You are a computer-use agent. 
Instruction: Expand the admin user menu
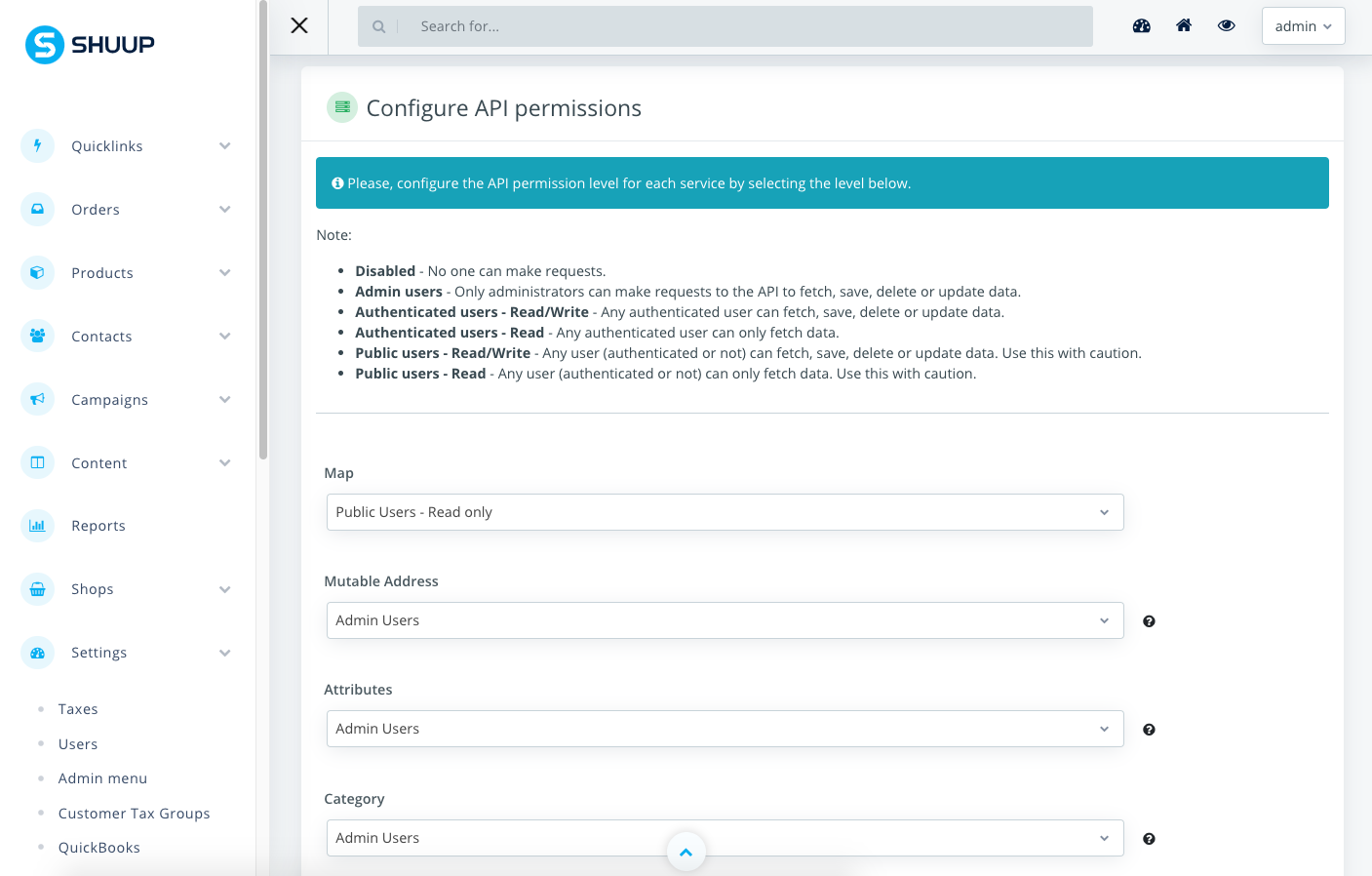pos(1303,26)
